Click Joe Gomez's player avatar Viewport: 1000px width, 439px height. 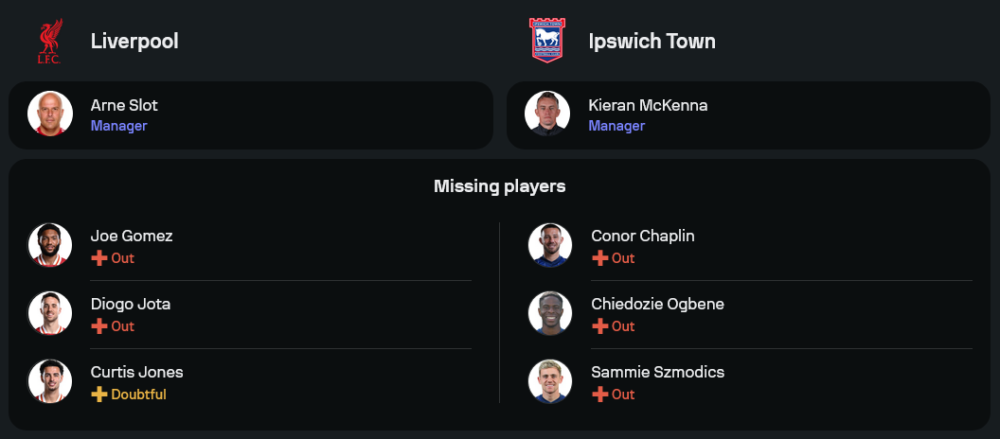[x=49, y=245]
